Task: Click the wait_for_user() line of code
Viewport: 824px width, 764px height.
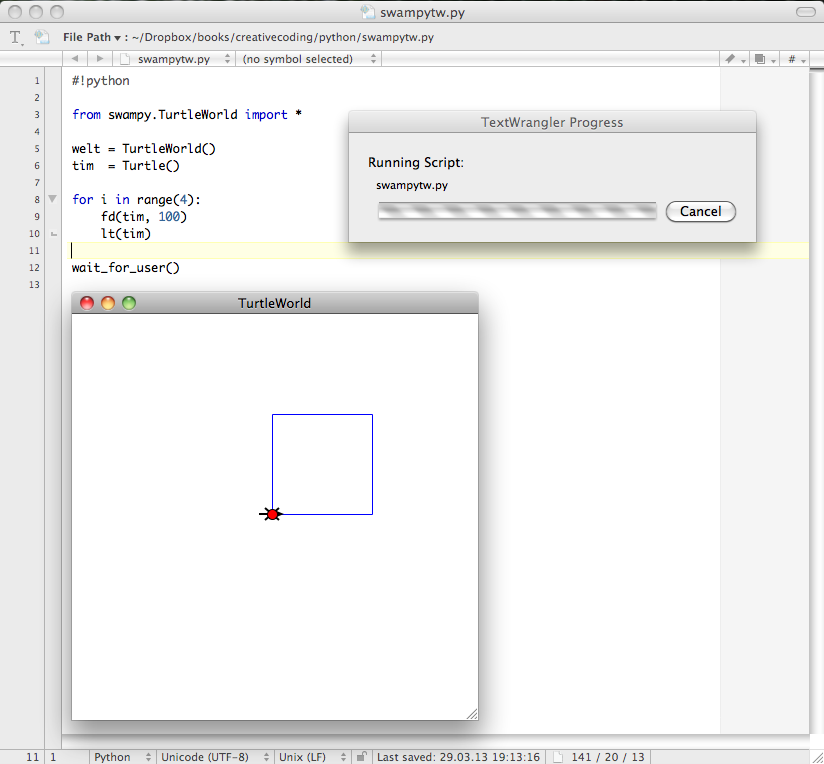Action: coord(126,267)
